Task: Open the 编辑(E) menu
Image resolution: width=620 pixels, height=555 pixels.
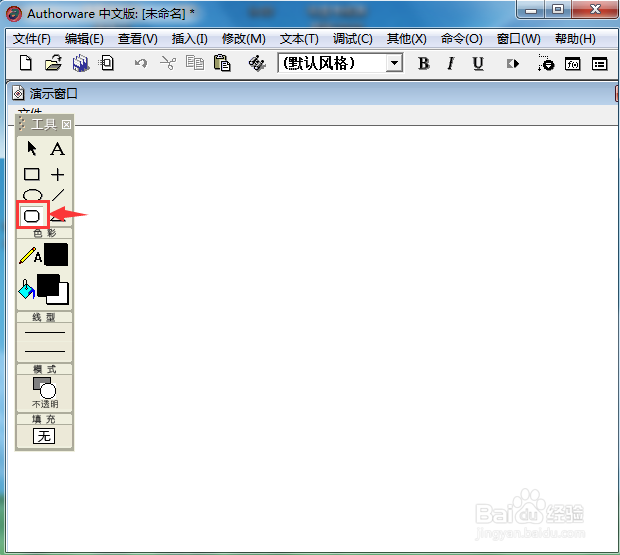Action: click(84, 39)
